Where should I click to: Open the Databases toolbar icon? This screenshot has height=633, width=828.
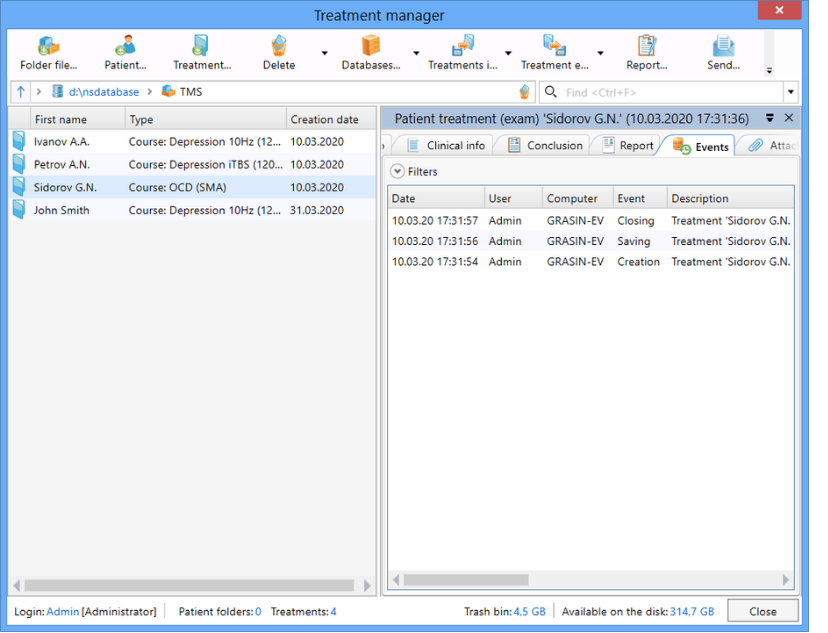pos(371,46)
